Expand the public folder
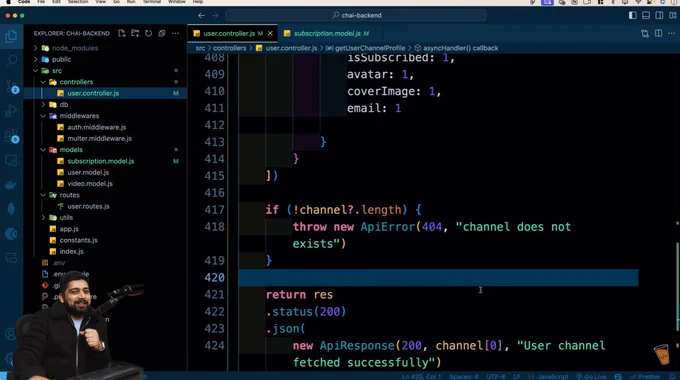The image size is (680, 380). pos(61,59)
